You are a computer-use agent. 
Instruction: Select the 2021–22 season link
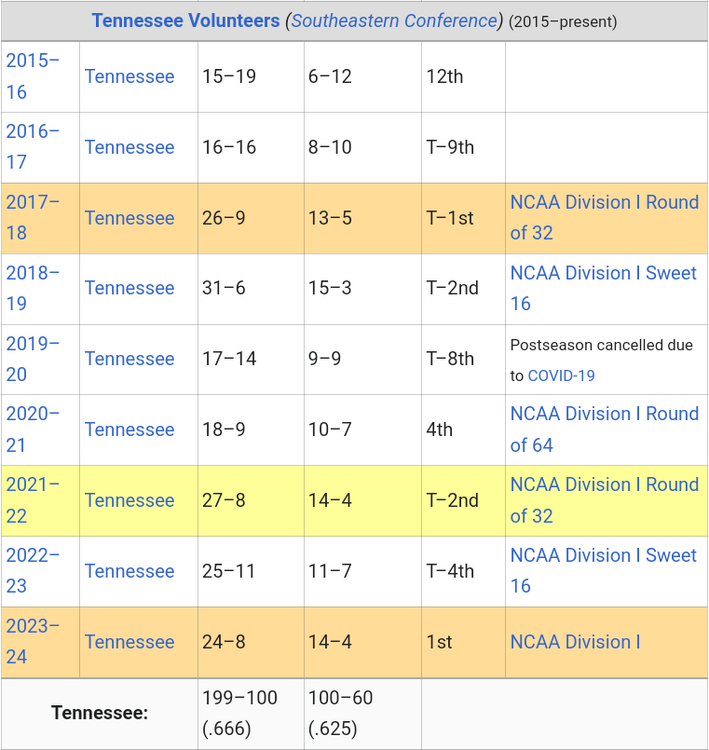coord(32,500)
